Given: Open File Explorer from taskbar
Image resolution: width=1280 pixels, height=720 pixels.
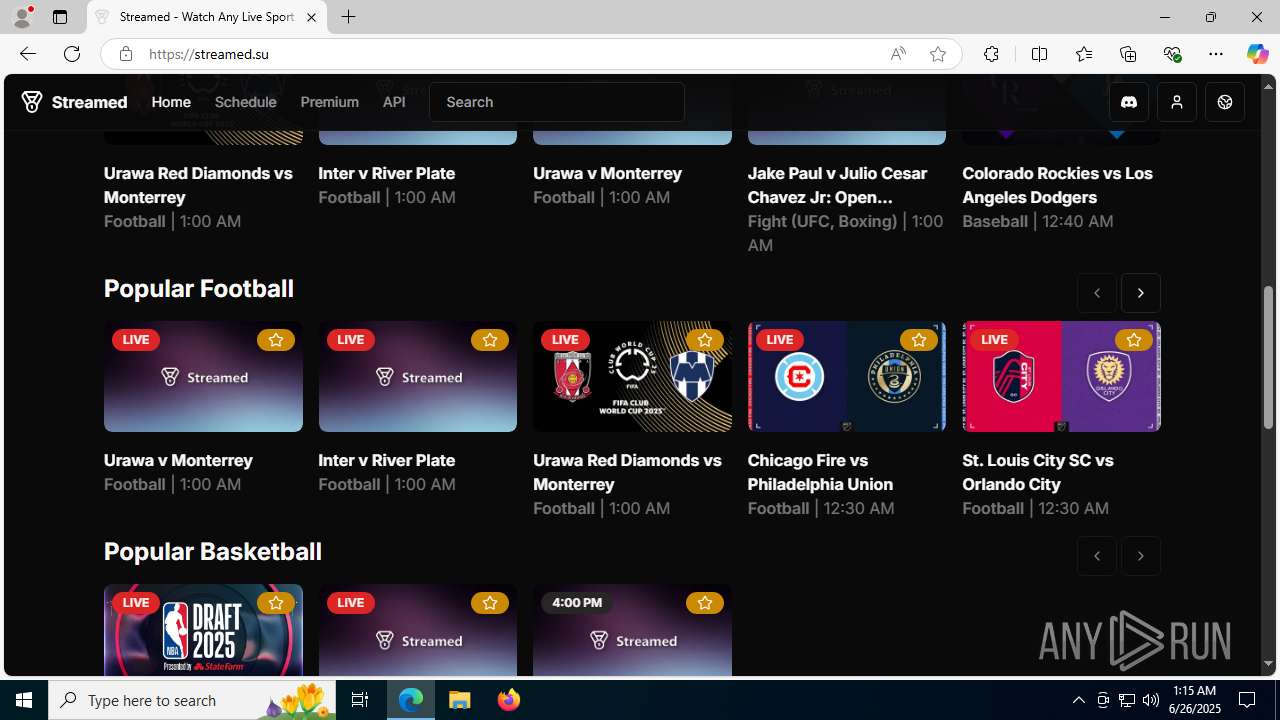Looking at the screenshot, I should [x=460, y=700].
